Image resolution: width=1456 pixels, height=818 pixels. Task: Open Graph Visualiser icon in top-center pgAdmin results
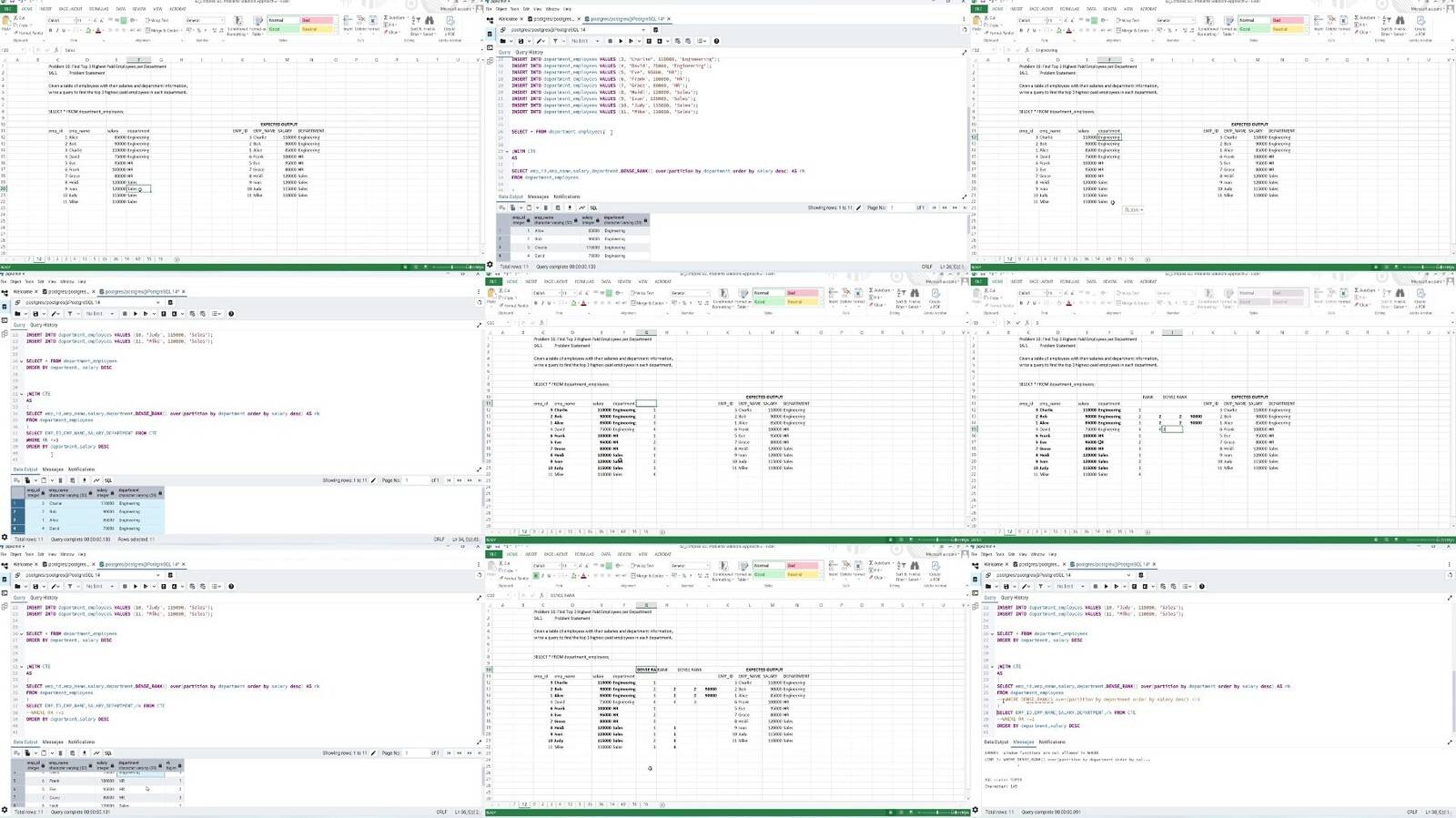click(x=581, y=207)
